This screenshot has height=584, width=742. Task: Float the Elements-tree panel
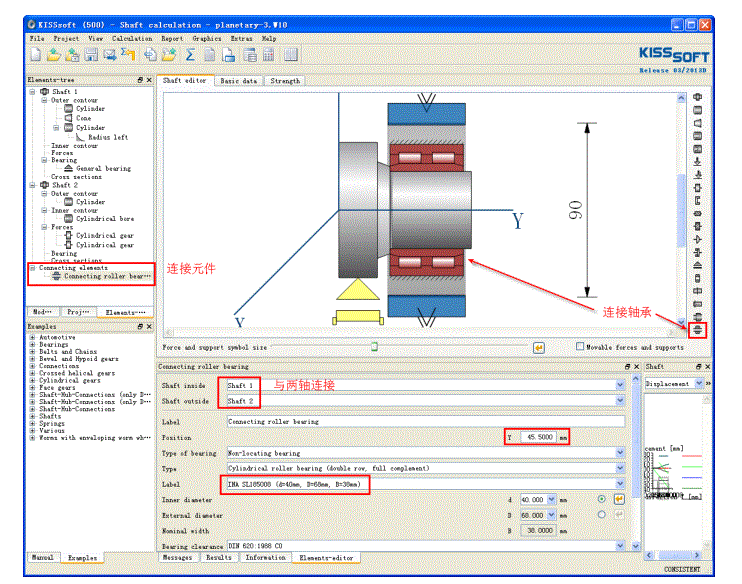140,80
